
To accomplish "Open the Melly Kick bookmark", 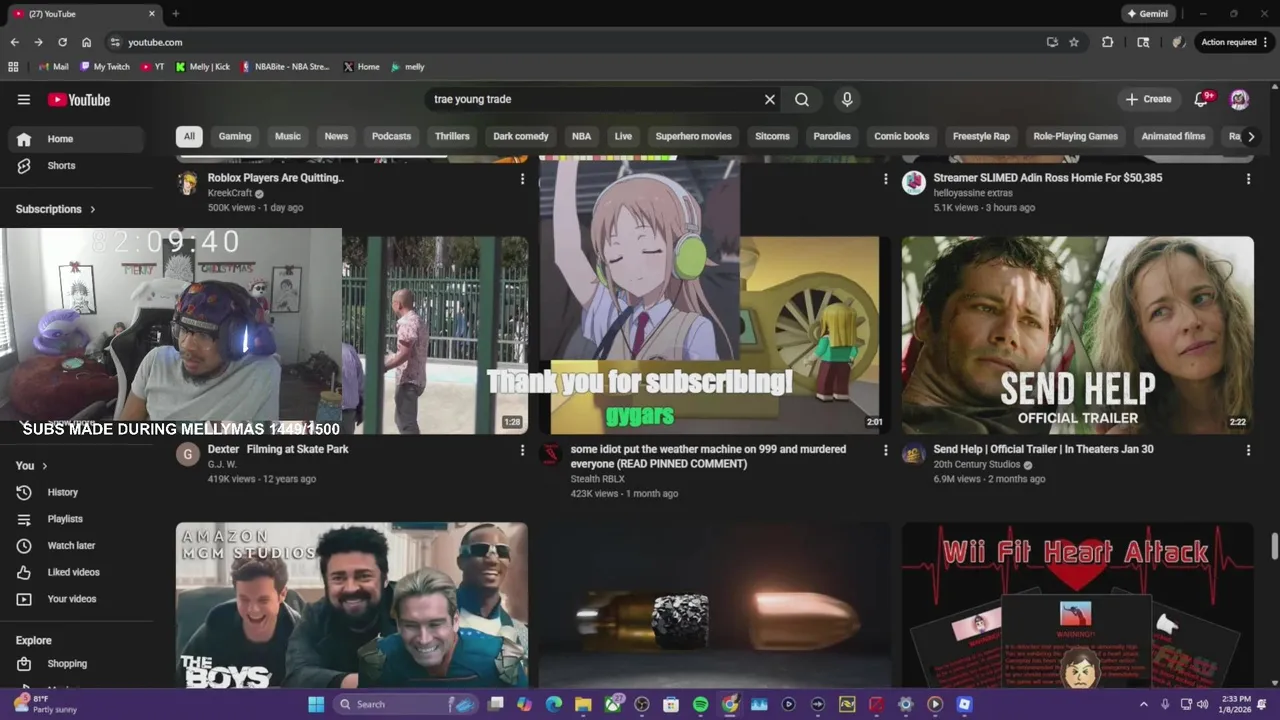I will coord(203,67).
